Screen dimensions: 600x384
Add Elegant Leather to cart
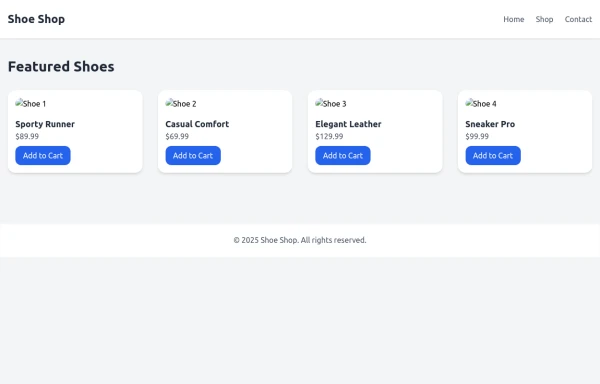point(343,156)
